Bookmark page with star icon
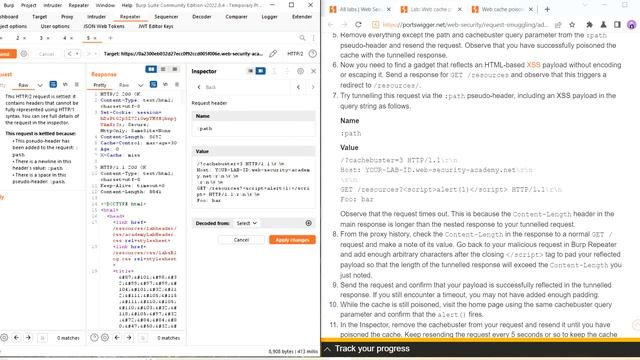This screenshot has width=640, height=360. coord(572,24)
